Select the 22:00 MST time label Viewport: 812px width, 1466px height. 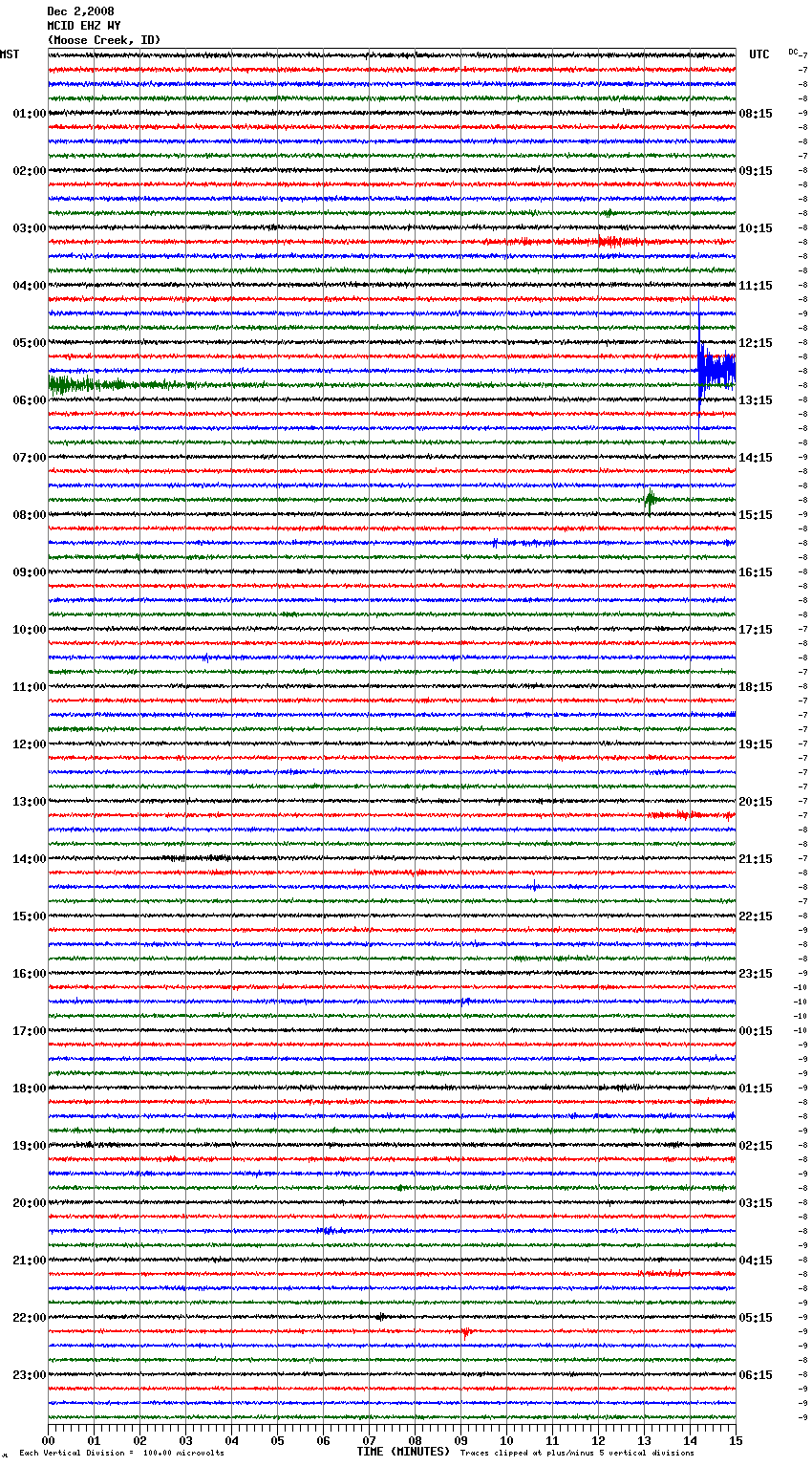30,1318
